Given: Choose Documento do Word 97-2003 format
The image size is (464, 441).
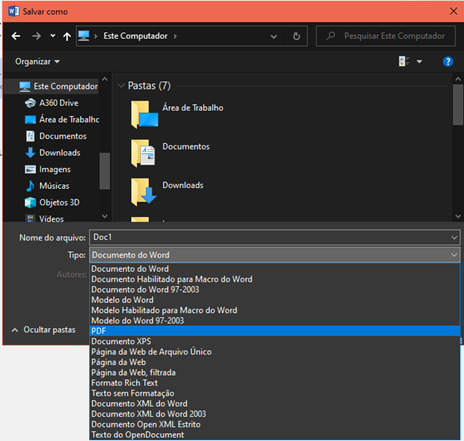Looking at the screenshot, I should [275, 289].
